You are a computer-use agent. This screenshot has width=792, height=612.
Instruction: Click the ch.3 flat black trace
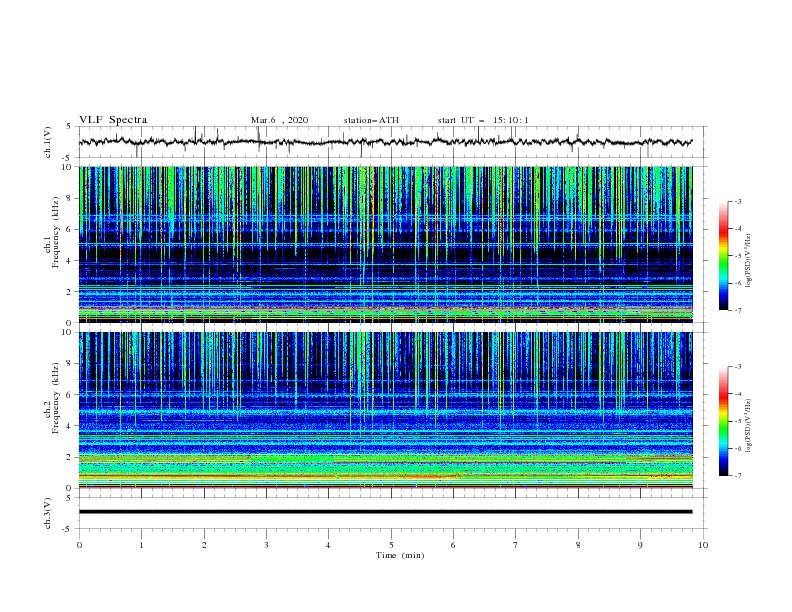tap(385, 512)
